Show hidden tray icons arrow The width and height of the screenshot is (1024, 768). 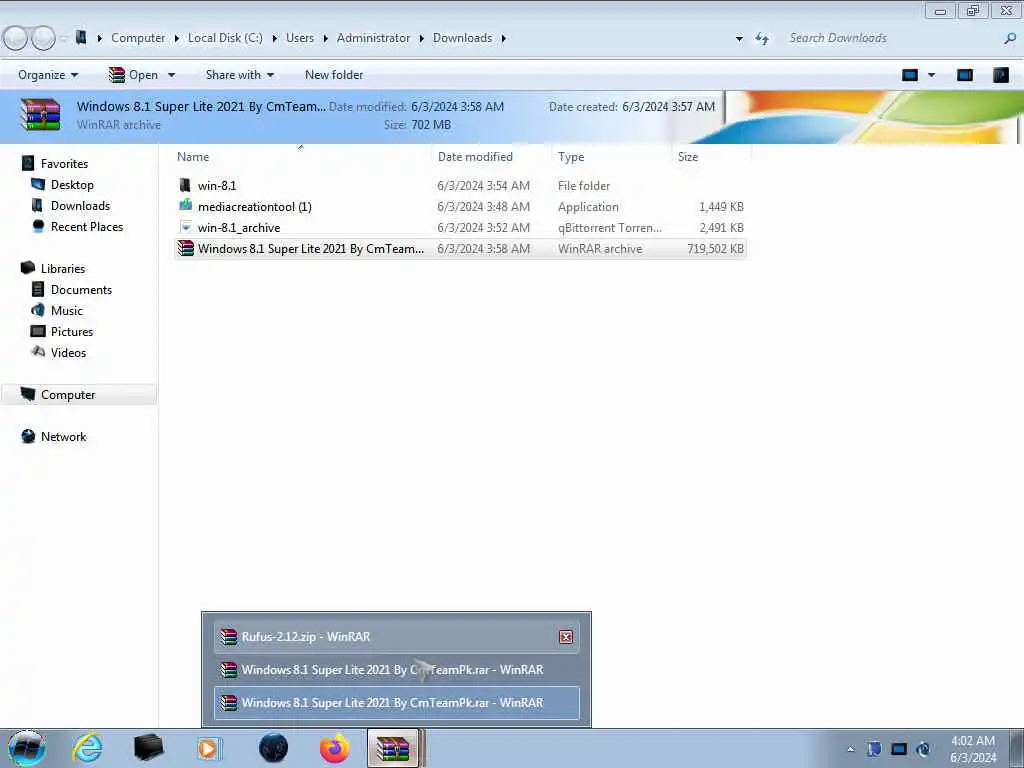click(850, 749)
